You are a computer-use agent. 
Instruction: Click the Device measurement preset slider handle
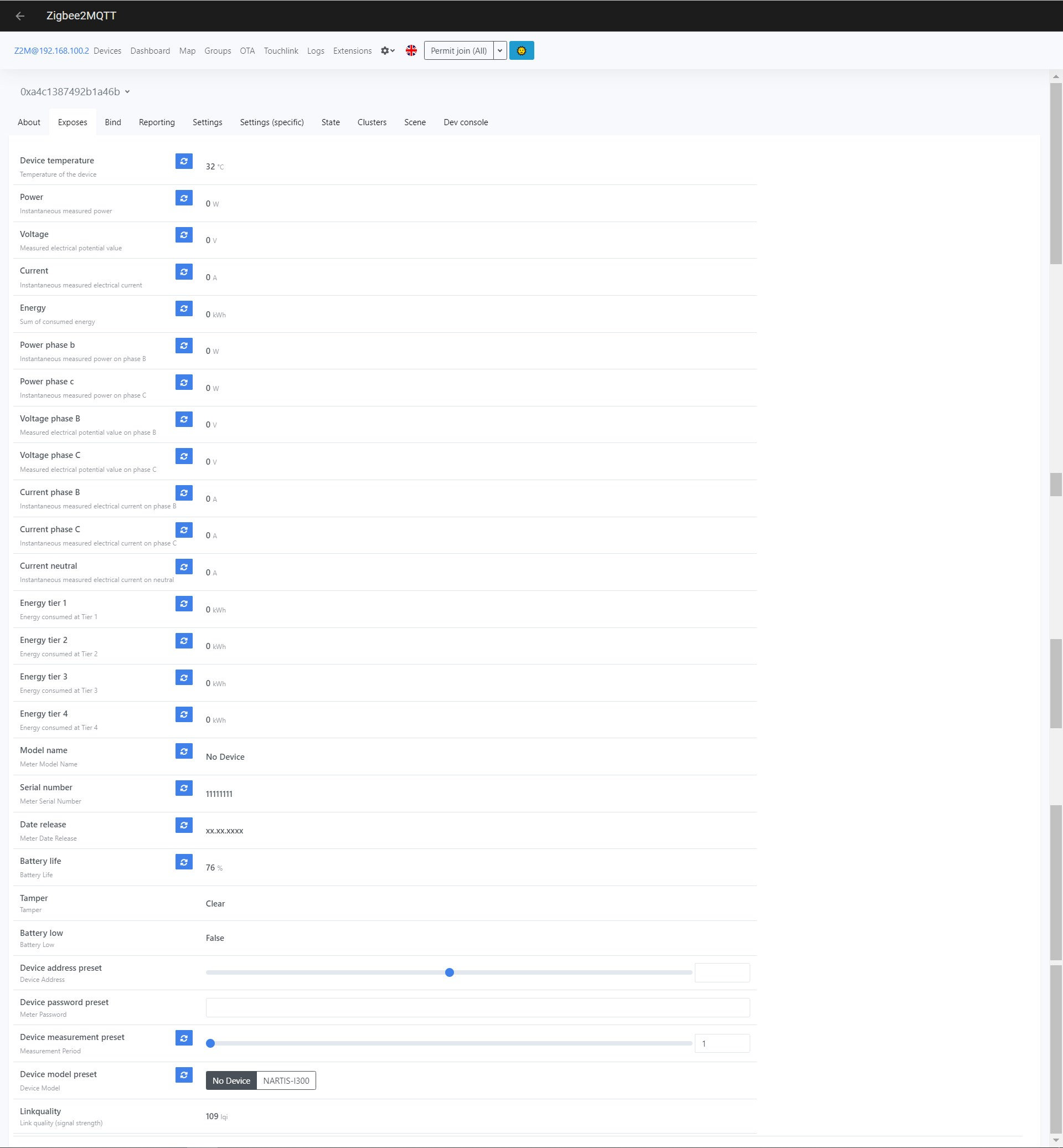click(210, 1043)
